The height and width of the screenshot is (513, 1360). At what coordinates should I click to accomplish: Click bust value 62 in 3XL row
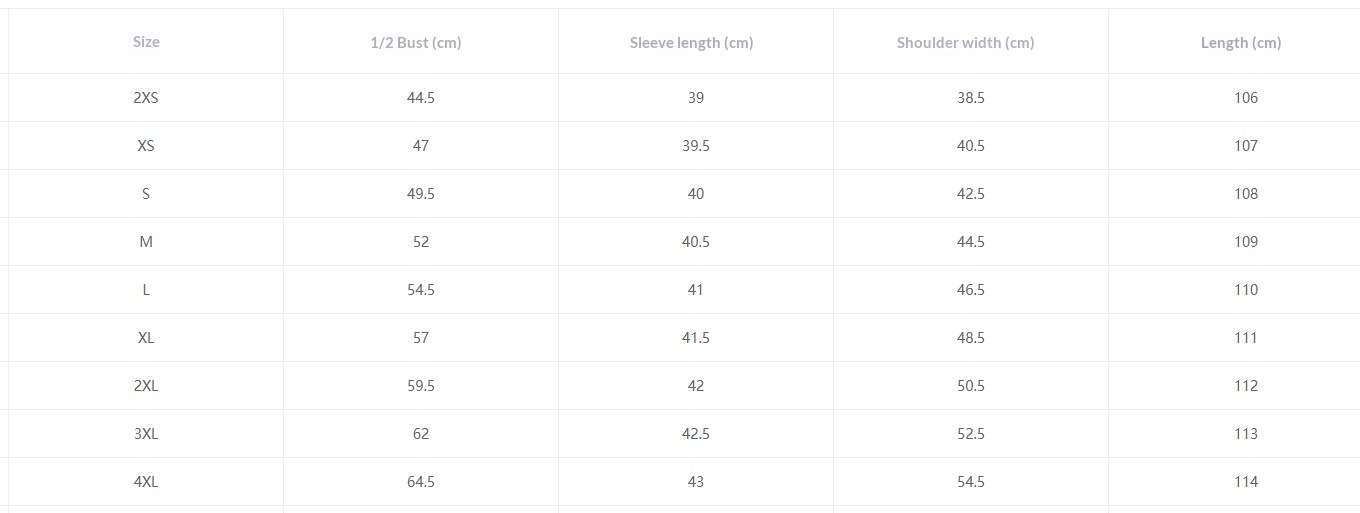421,434
